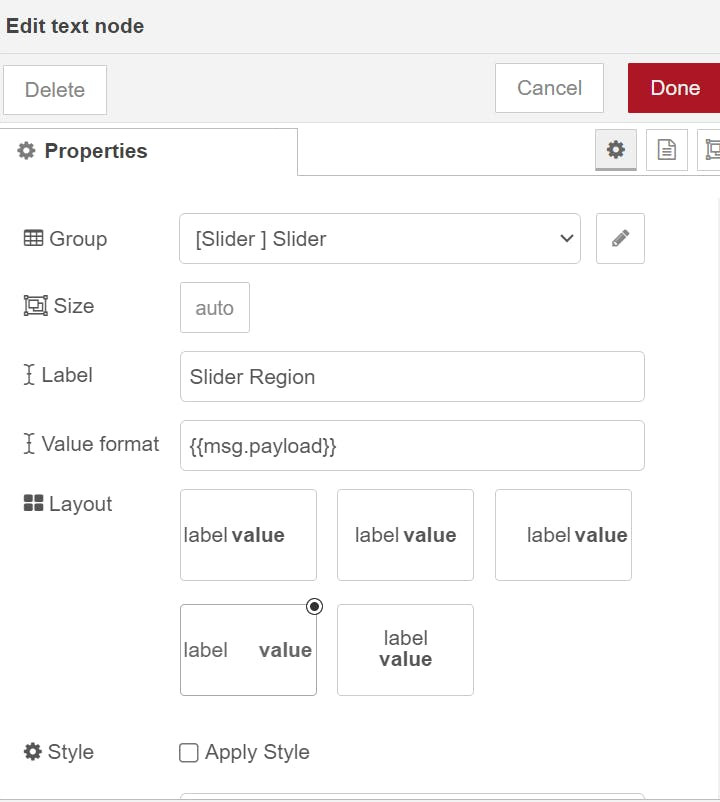Click the Size icon beside its label
The image size is (720, 802).
[x=35, y=306]
